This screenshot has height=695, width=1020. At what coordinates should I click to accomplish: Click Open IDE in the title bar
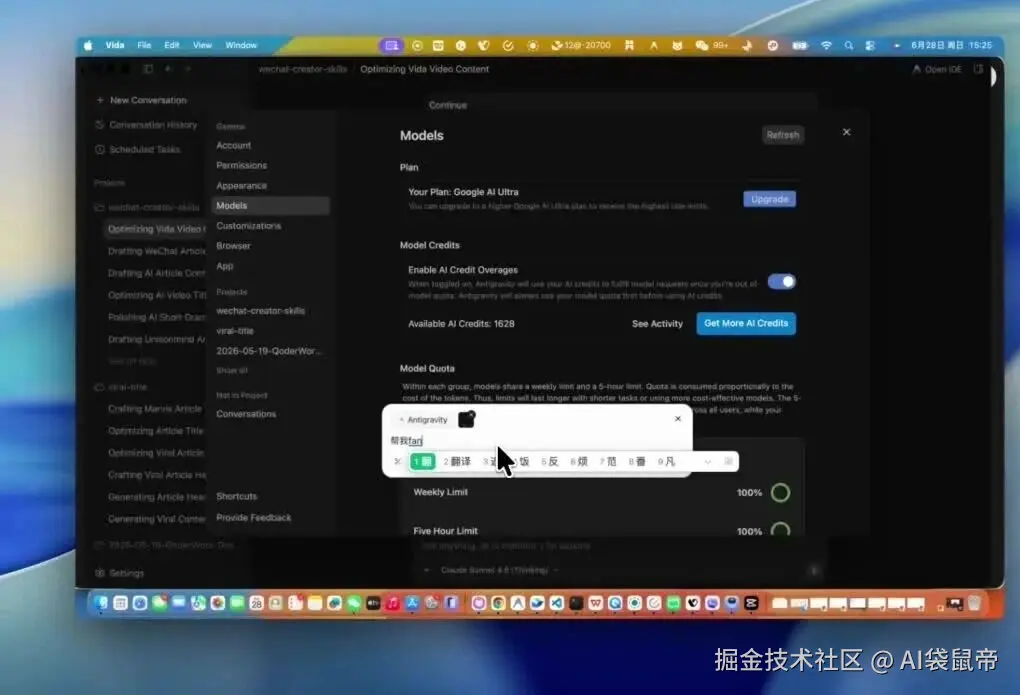[x=937, y=69]
